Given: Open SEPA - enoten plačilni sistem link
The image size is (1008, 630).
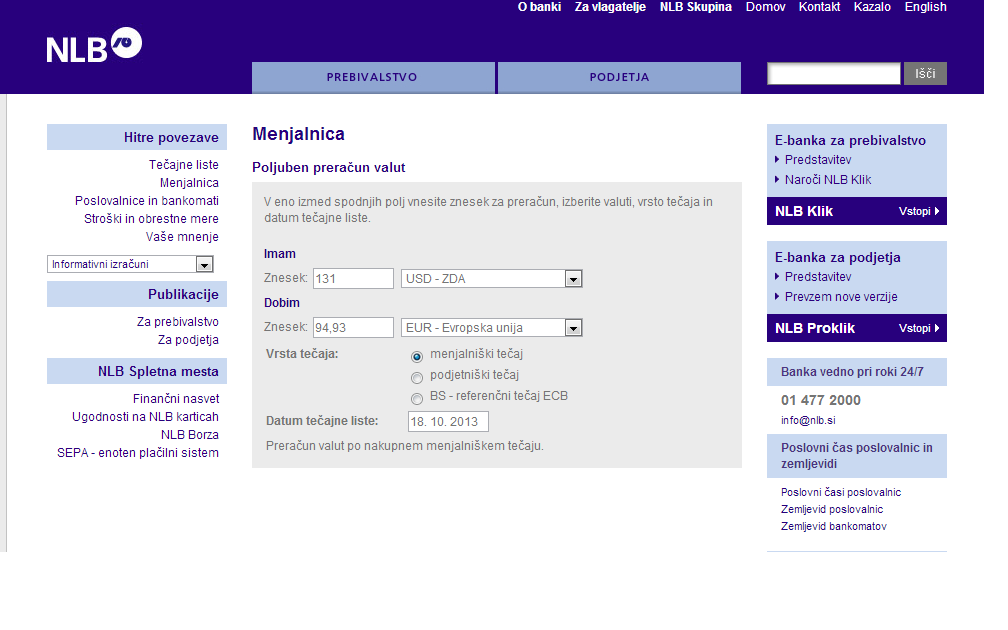Looking at the screenshot, I should pyautogui.click(x=138, y=453).
